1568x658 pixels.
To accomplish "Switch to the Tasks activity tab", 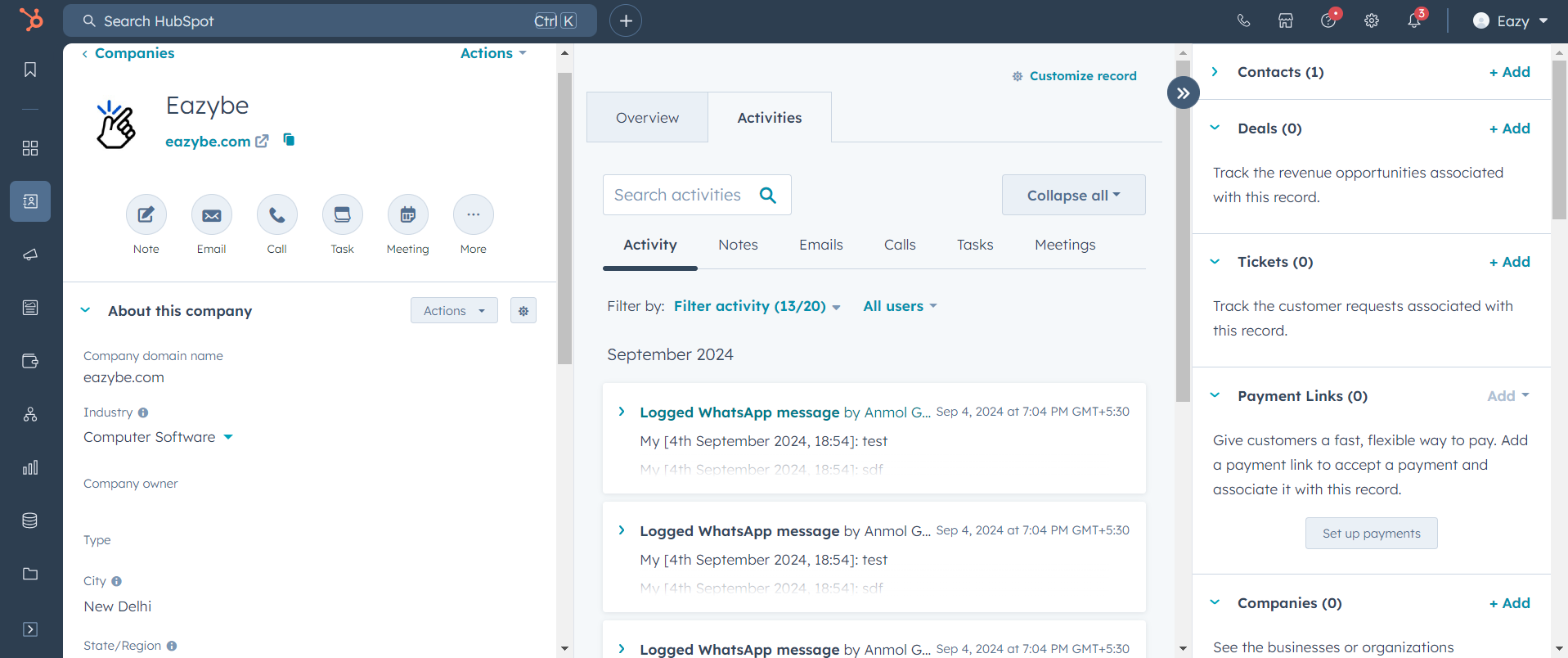I will pos(975,245).
